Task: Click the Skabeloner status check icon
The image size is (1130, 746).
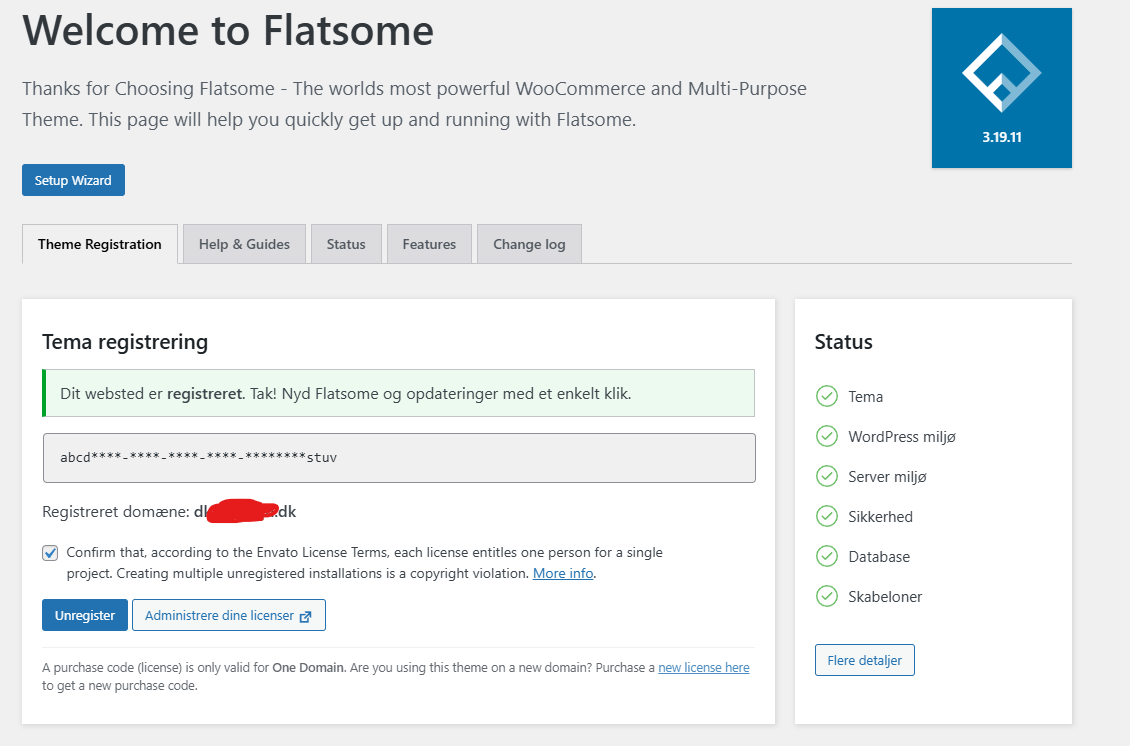Action: coord(827,597)
